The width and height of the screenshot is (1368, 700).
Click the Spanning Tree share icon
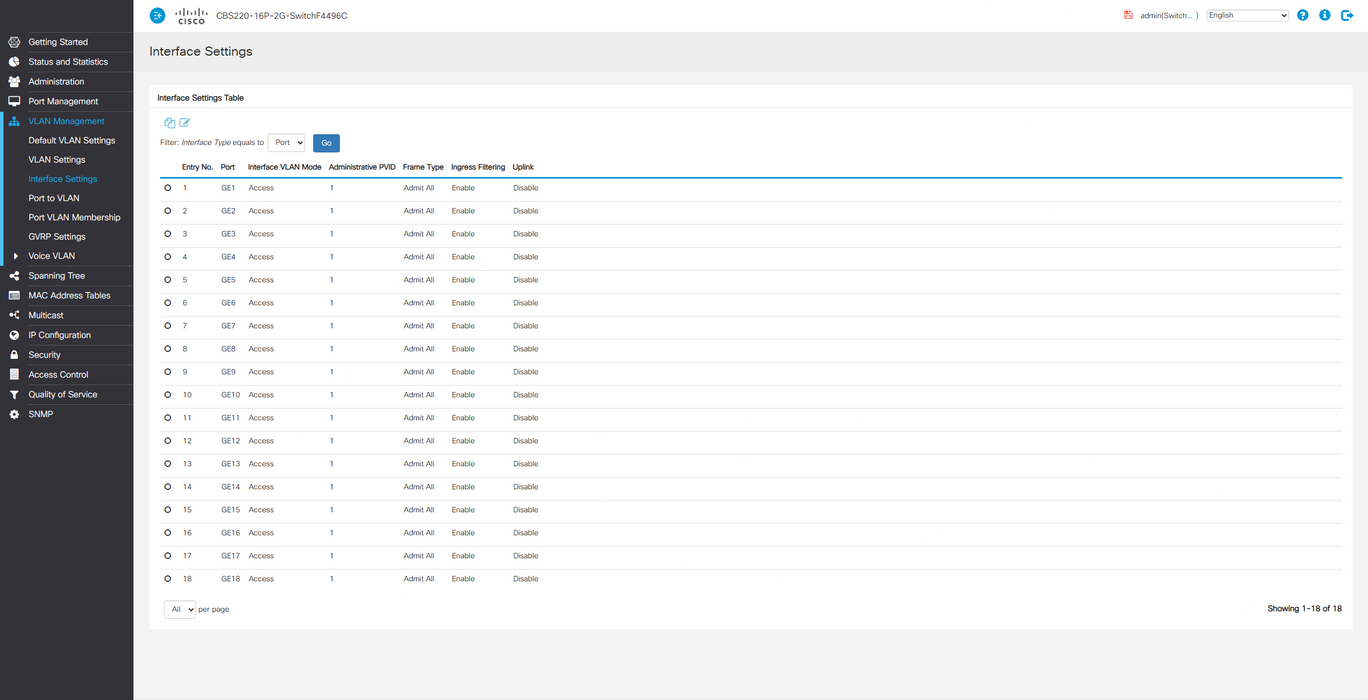[x=14, y=276]
